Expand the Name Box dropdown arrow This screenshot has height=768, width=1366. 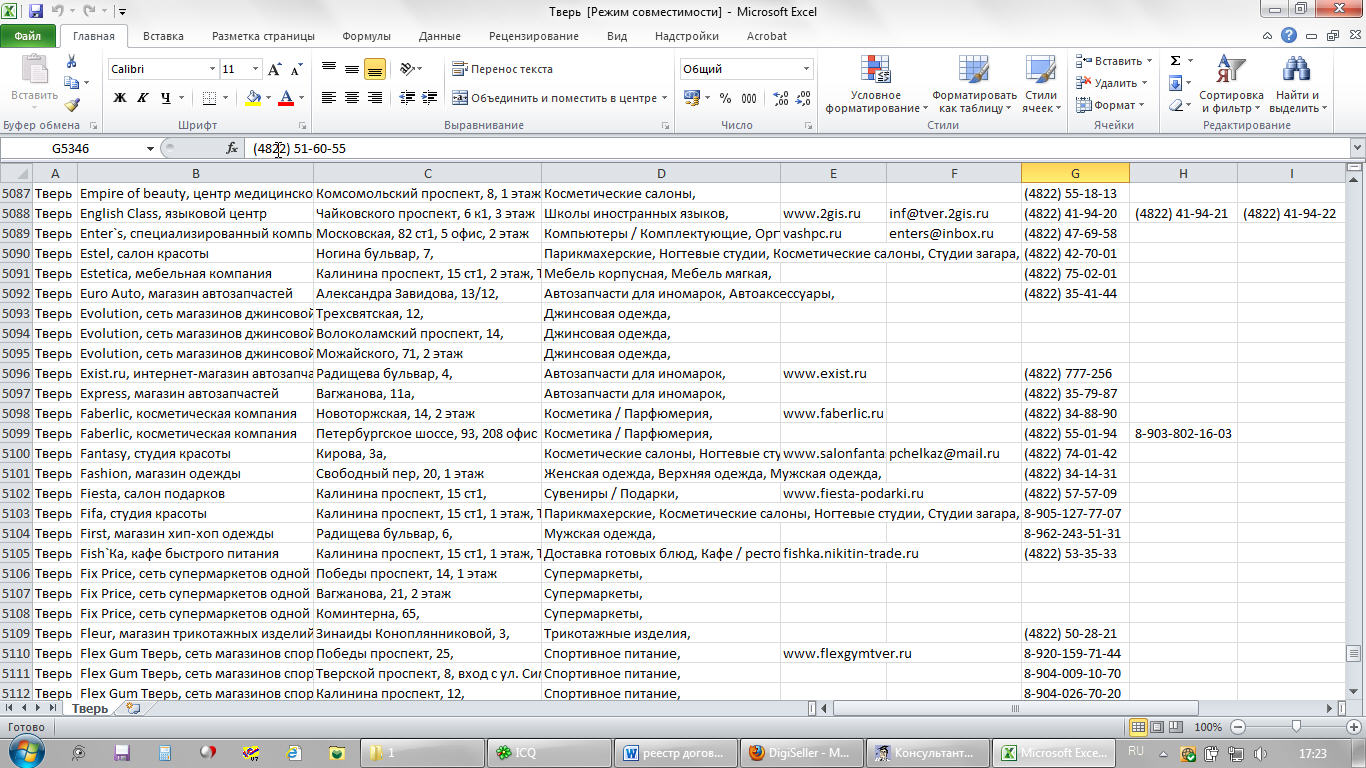pos(150,148)
